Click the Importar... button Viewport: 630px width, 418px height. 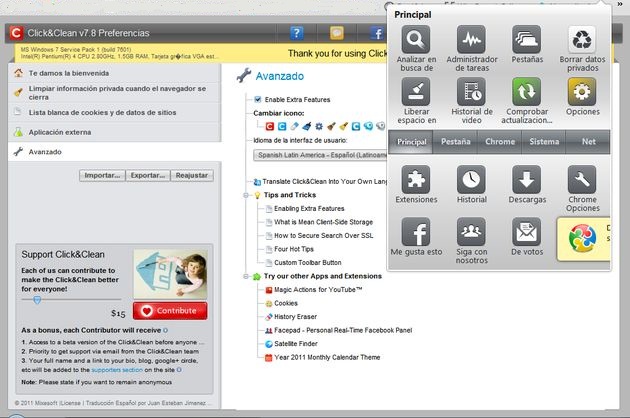click(x=102, y=176)
